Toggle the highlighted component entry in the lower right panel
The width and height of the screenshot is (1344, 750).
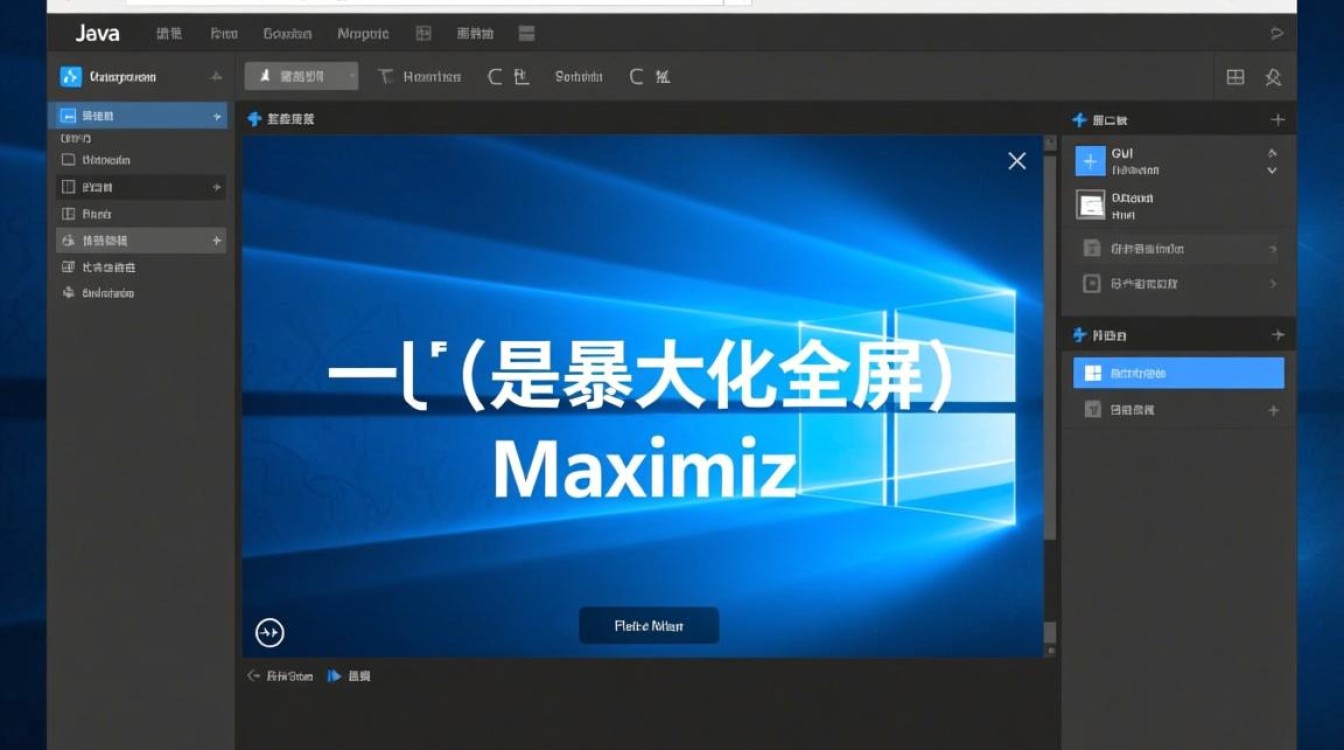coord(1178,372)
